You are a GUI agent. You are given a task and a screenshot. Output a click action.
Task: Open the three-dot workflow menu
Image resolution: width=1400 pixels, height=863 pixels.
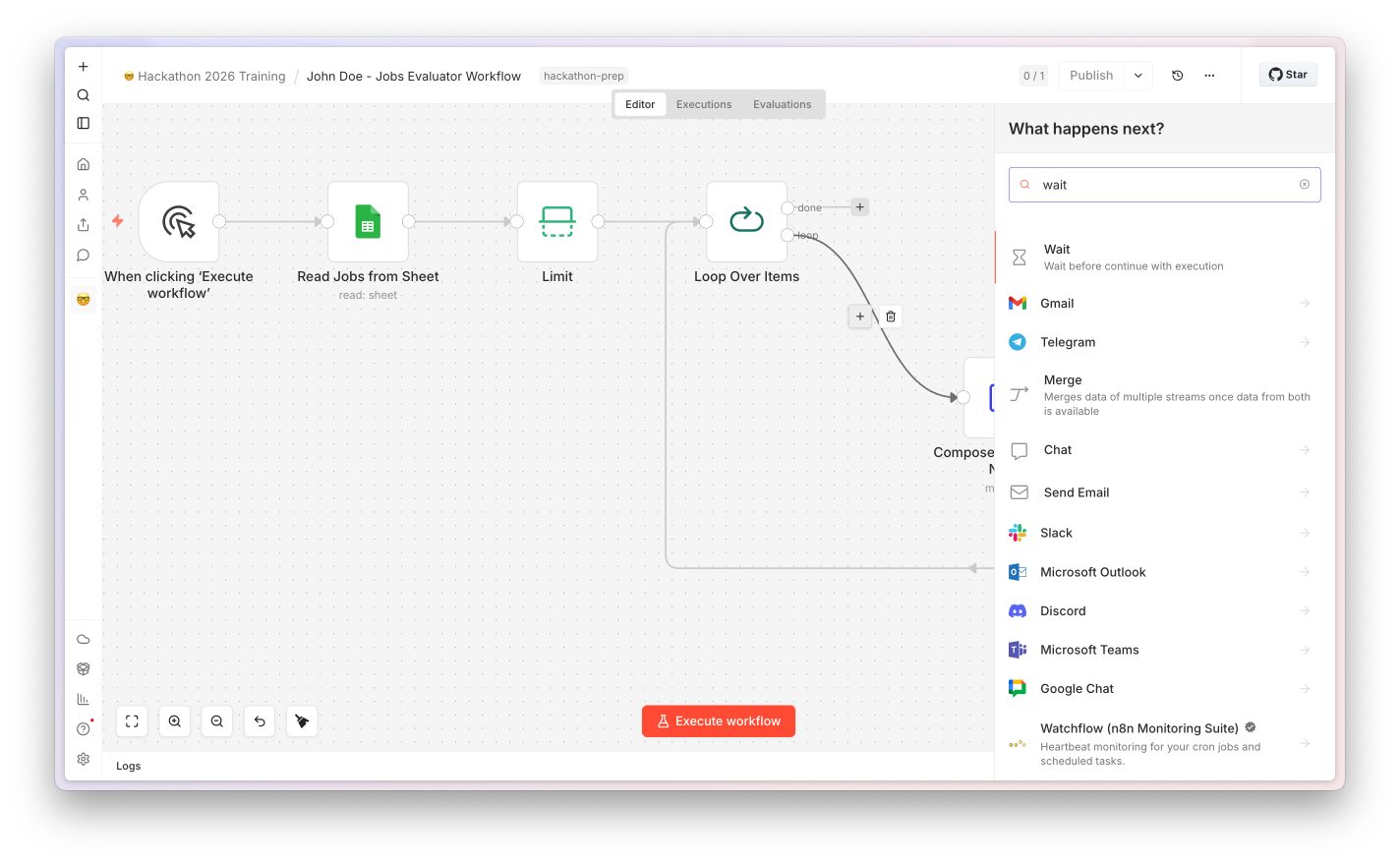coord(1209,76)
